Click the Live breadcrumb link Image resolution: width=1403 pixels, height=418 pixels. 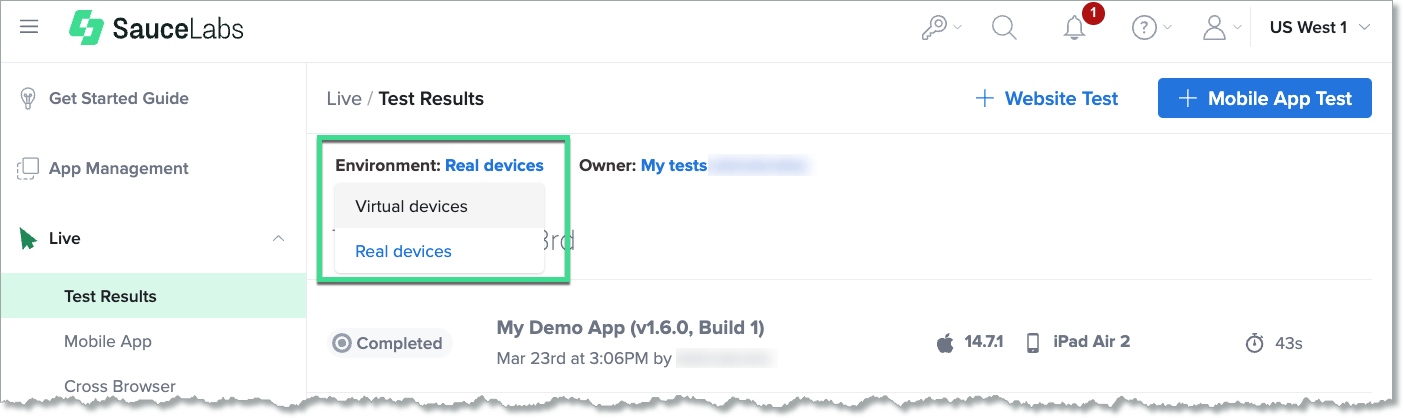click(x=344, y=98)
